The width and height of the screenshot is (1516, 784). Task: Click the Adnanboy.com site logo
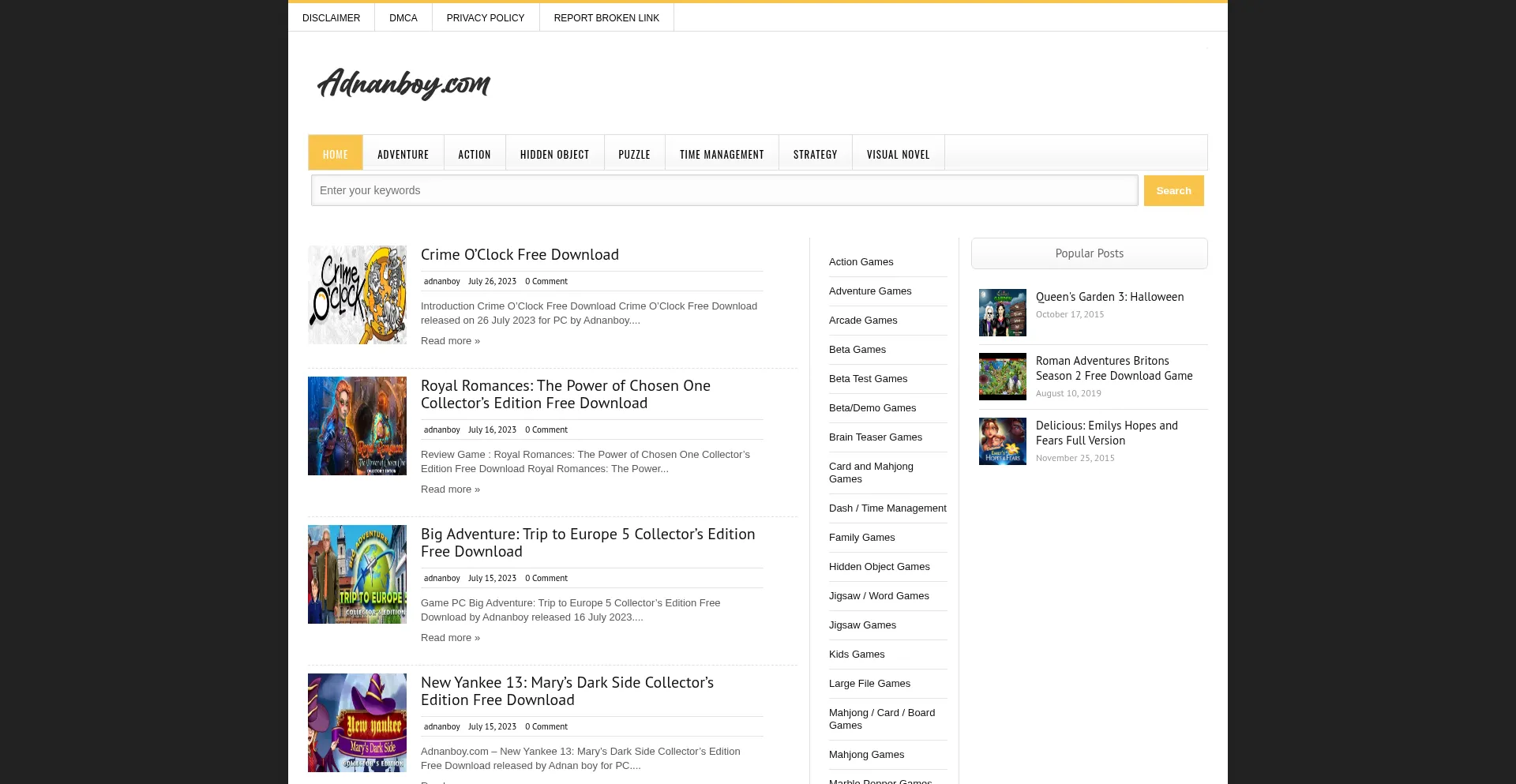pos(403,83)
